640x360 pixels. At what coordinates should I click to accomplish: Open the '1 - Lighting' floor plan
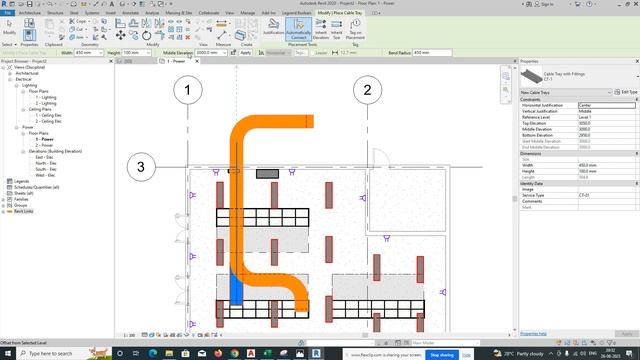click(46, 98)
